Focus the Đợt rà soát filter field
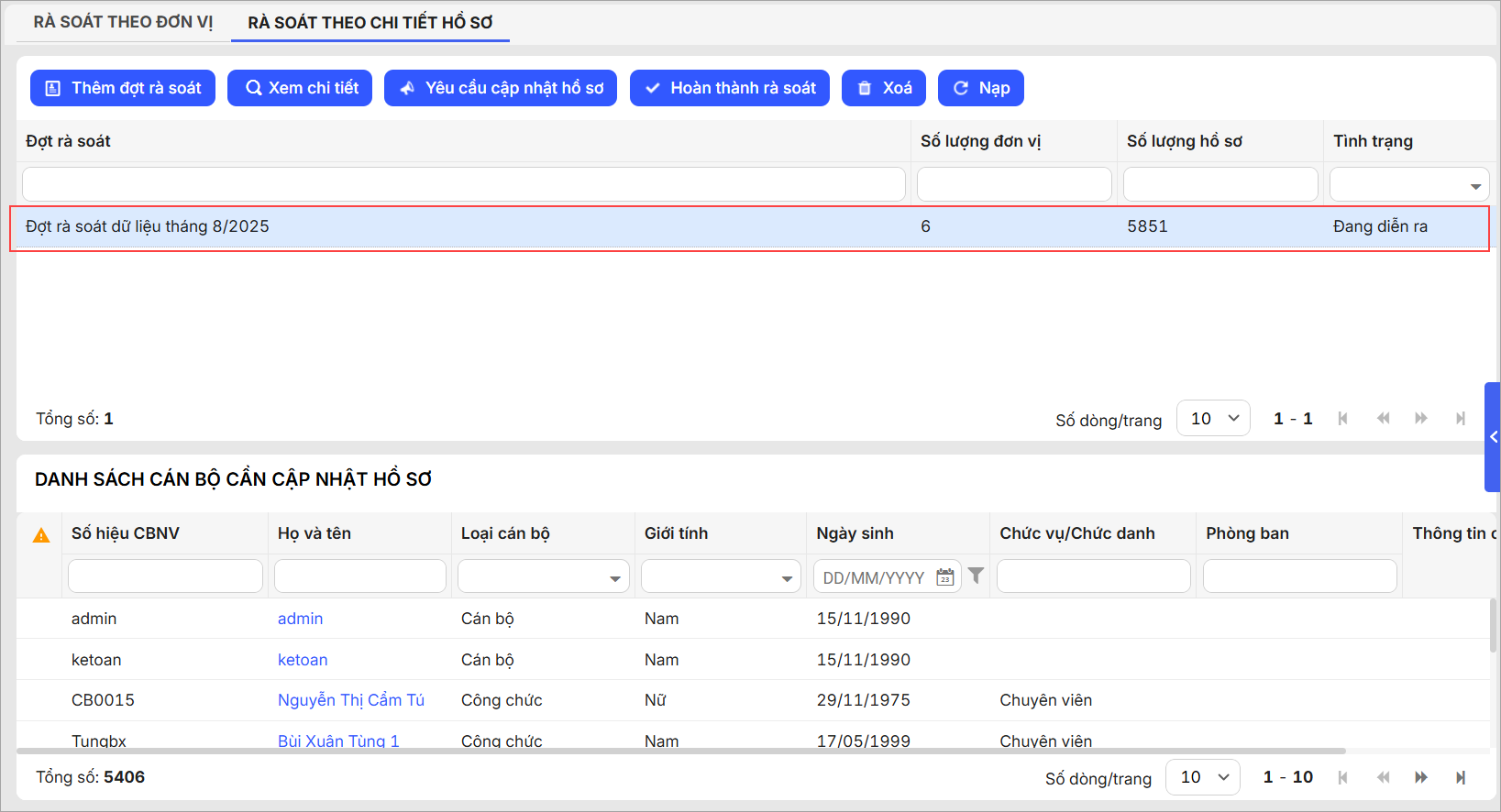Image resolution: width=1501 pixels, height=812 pixels. (464, 184)
